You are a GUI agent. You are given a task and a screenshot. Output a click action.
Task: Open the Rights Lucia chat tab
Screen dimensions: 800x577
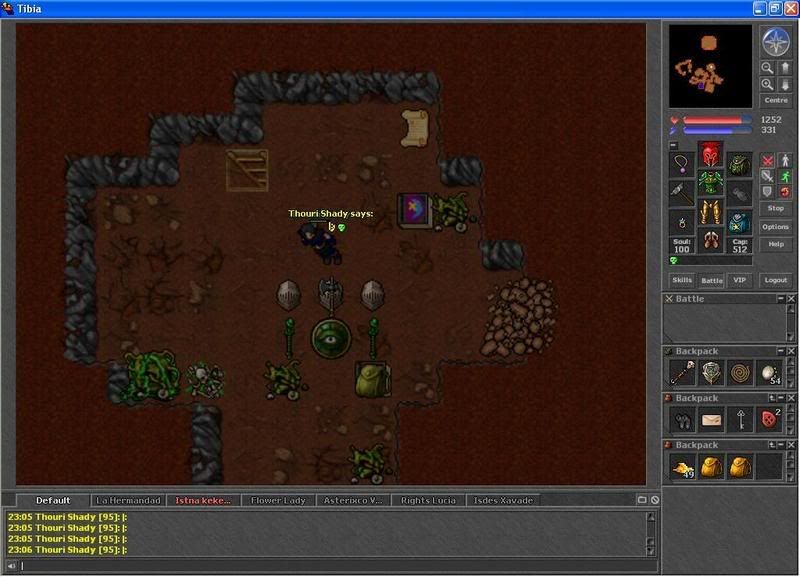pos(428,500)
